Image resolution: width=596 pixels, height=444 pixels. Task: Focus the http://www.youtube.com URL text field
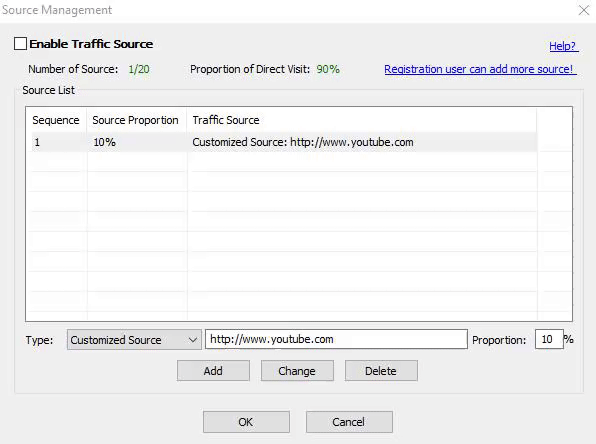pyautogui.click(x=336, y=339)
